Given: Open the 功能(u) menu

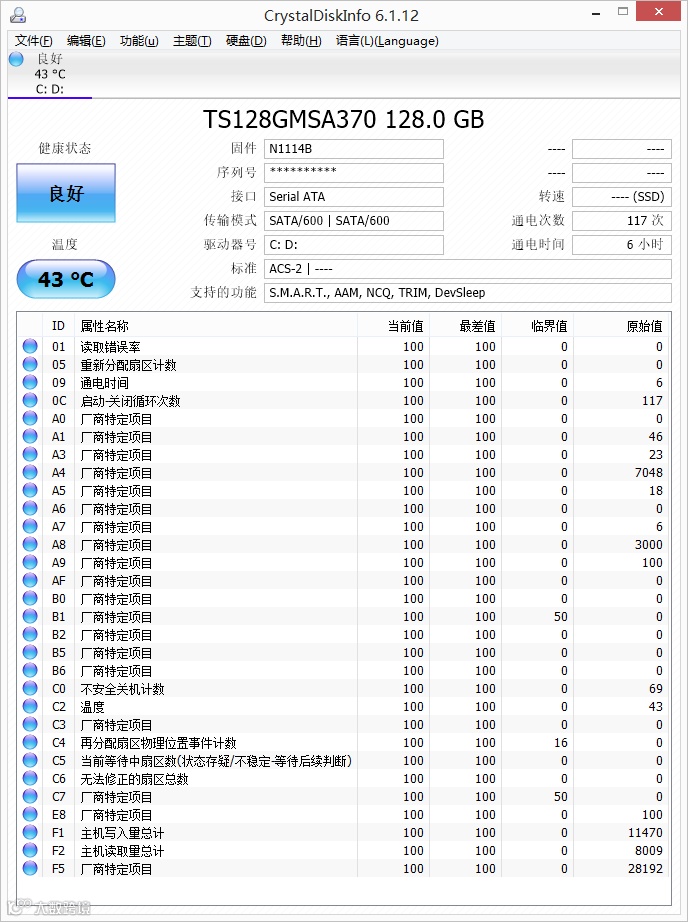Looking at the screenshot, I should 139,41.
